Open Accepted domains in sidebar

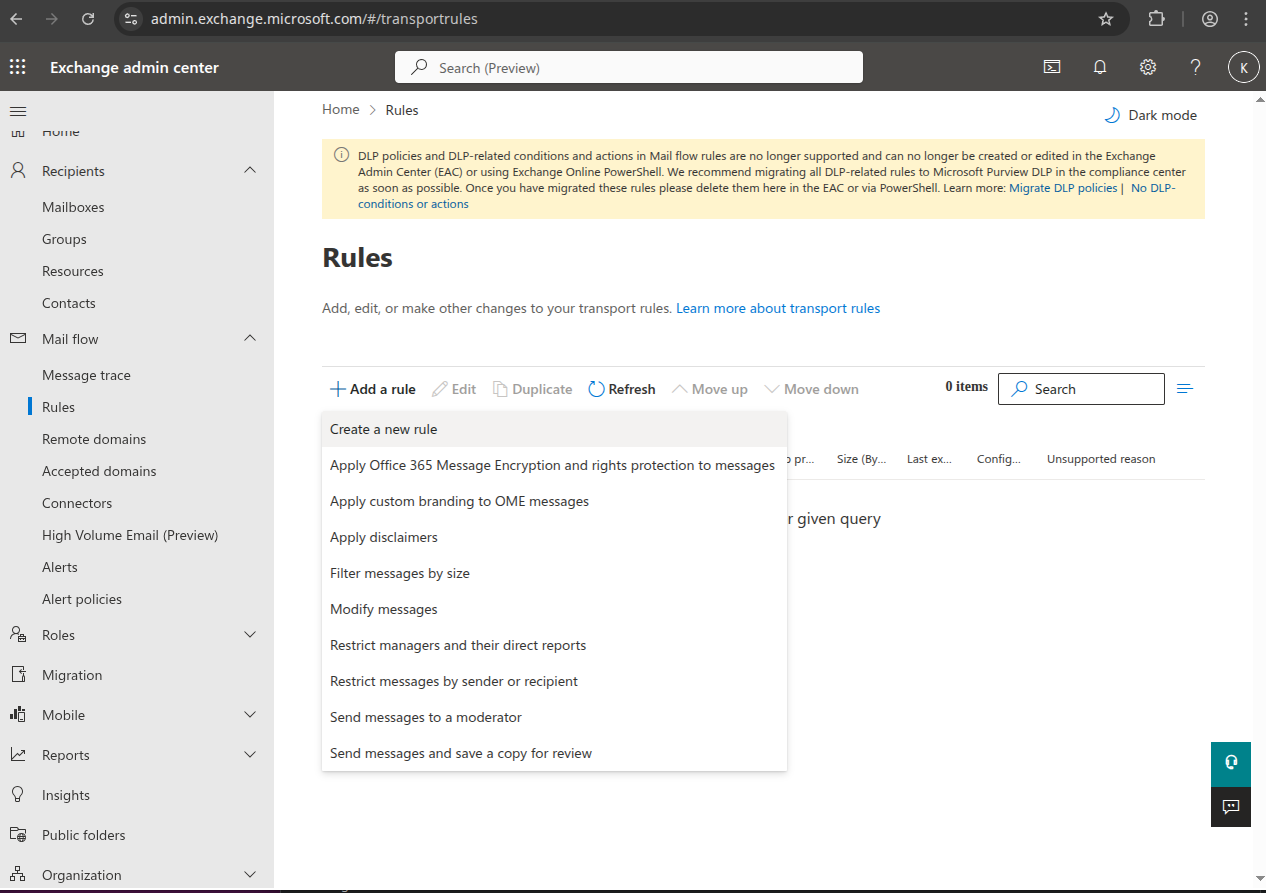point(99,471)
